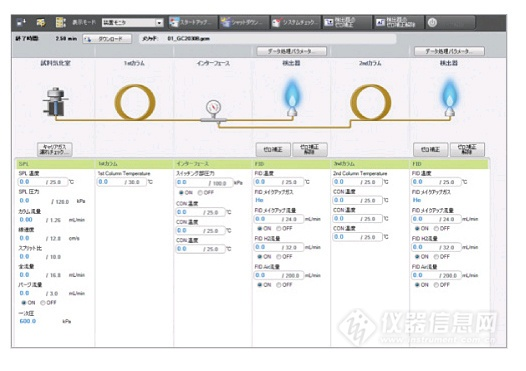Click the 2nd Column Temperature field
The height and width of the screenshot is (371, 526).
coord(358,182)
